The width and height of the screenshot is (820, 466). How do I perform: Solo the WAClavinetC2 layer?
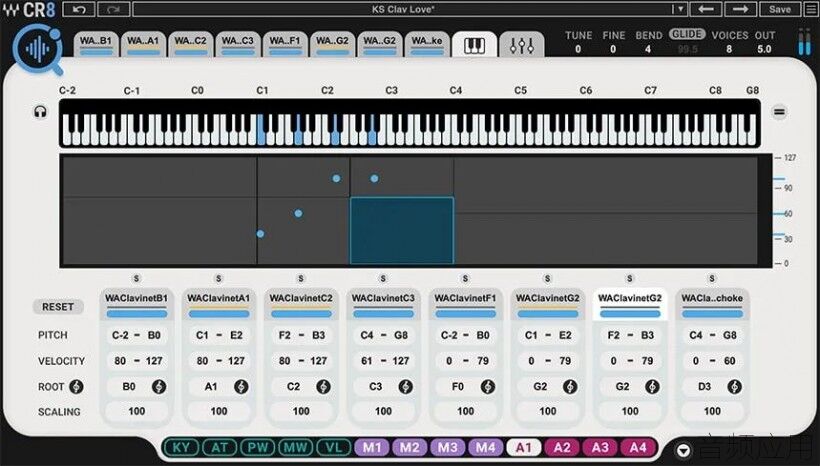click(x=301, y=279)
